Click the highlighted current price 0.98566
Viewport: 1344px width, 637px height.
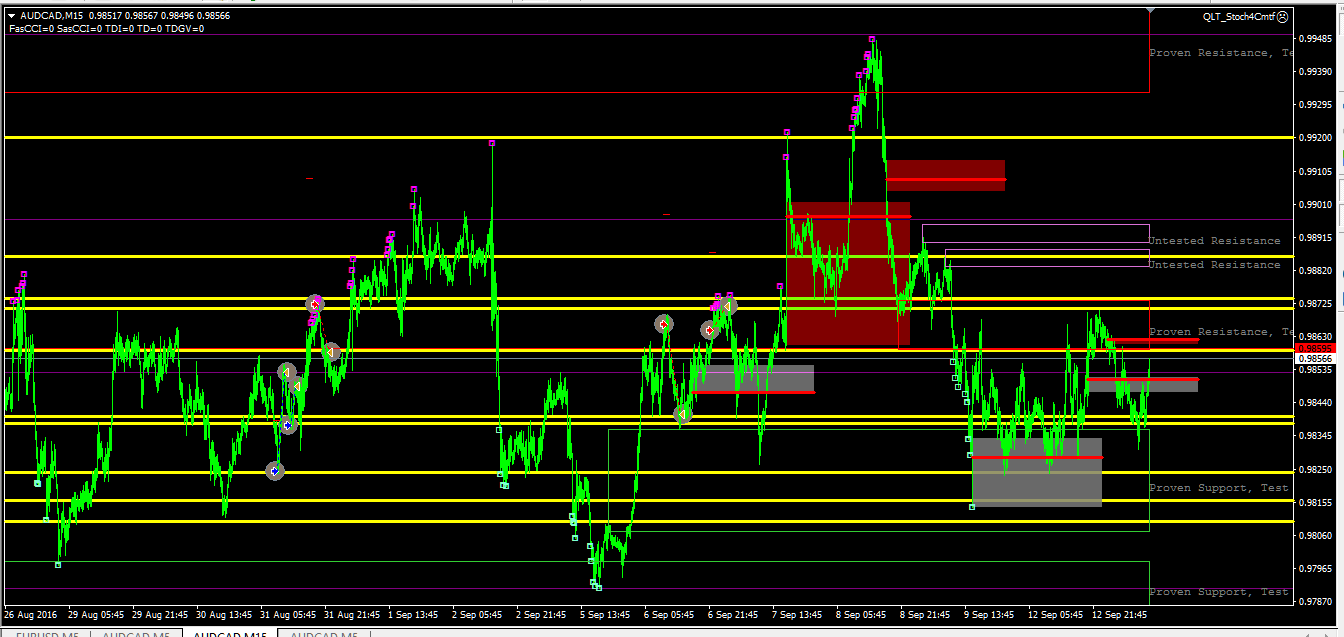(x=1315, y=358)
